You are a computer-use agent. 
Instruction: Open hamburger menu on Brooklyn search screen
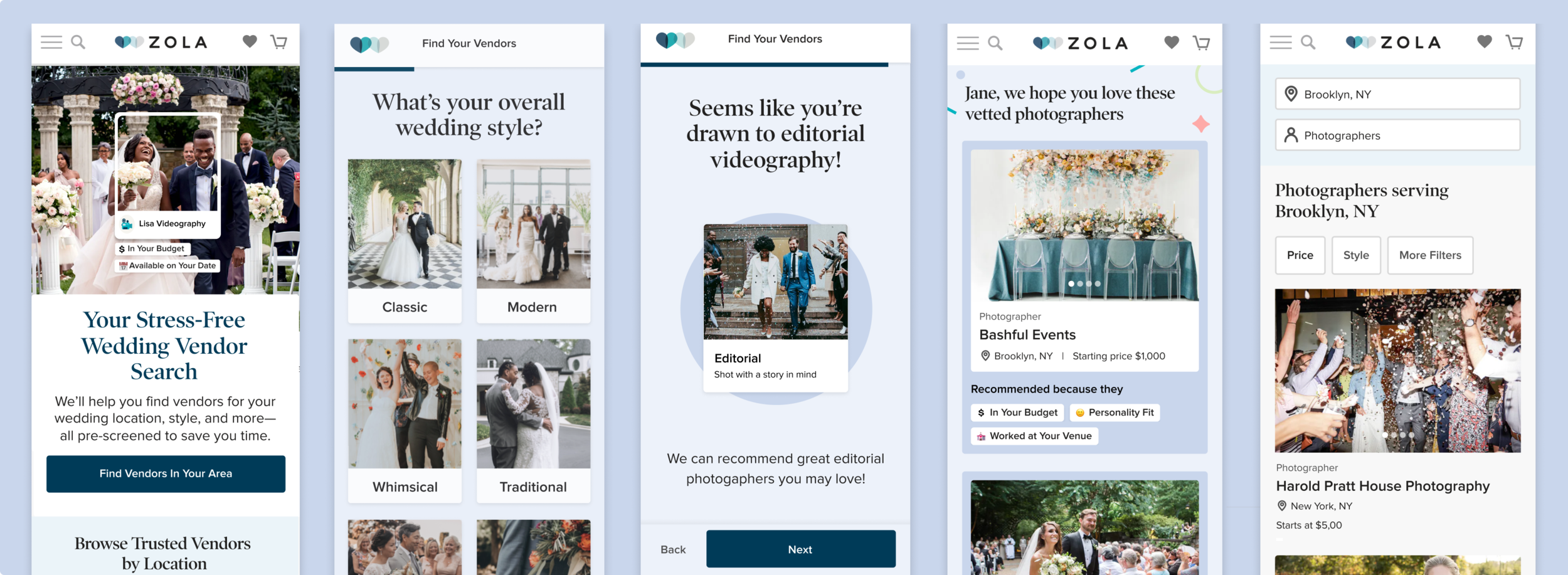tap(1281, 42)
